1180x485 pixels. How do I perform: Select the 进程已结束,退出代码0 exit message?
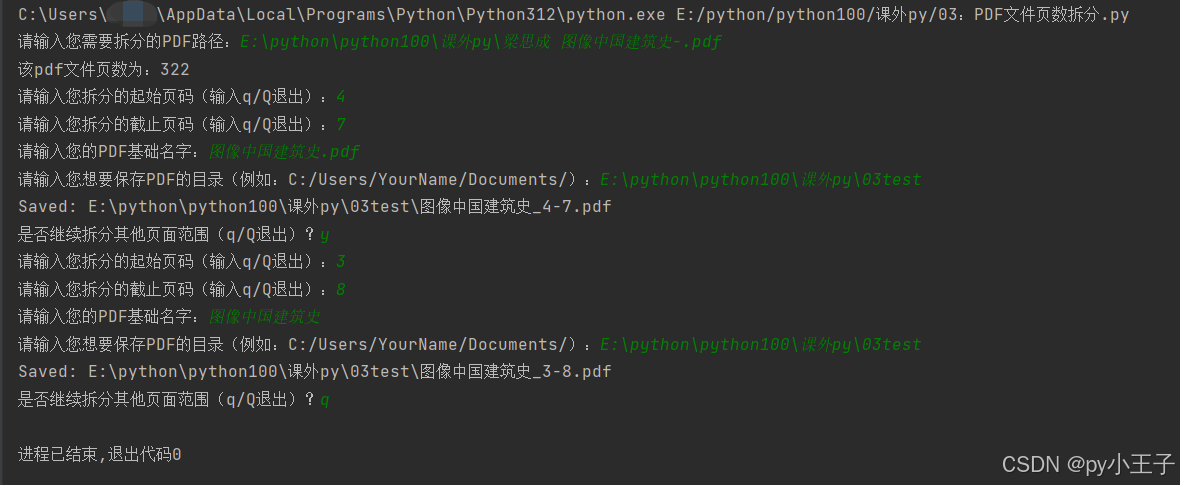99,454
